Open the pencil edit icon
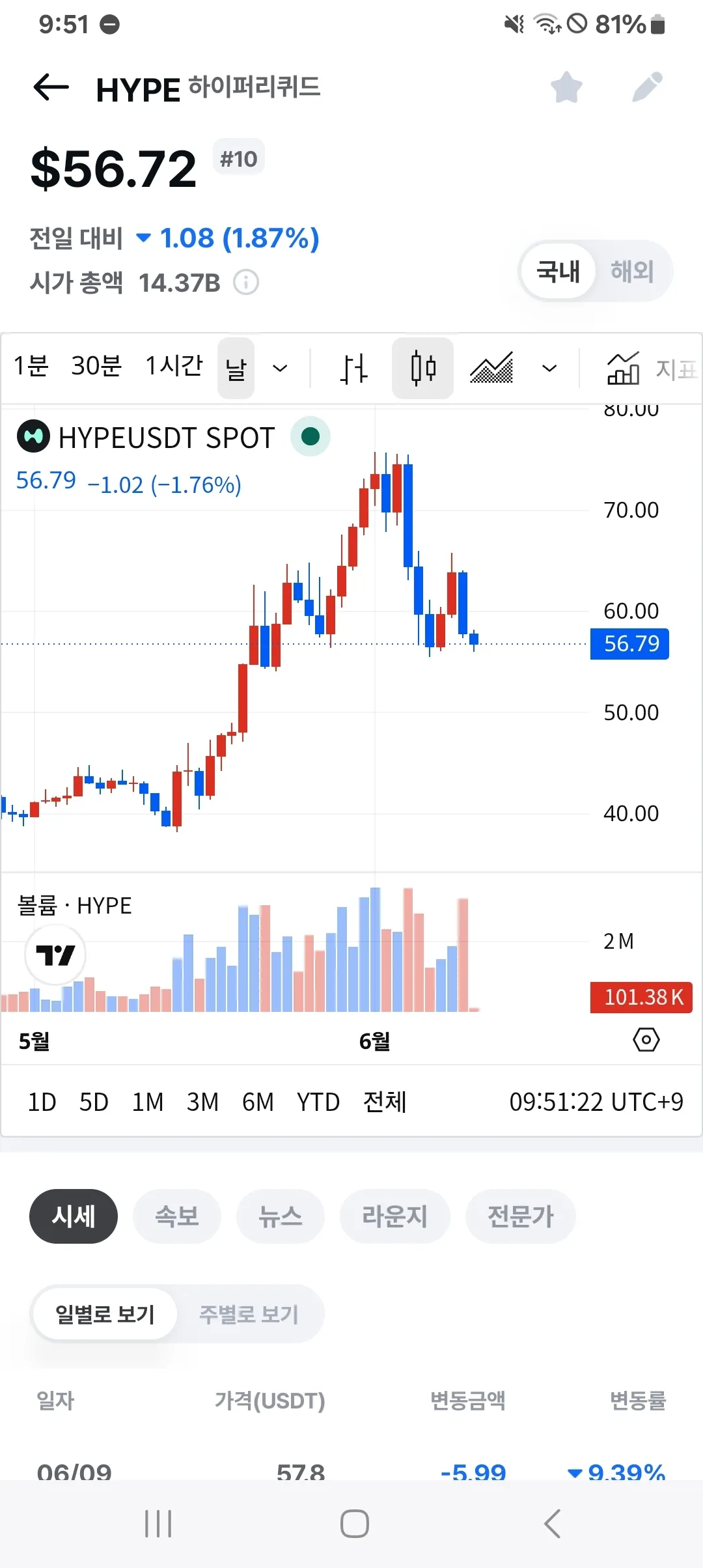 (x=648, y=87)
